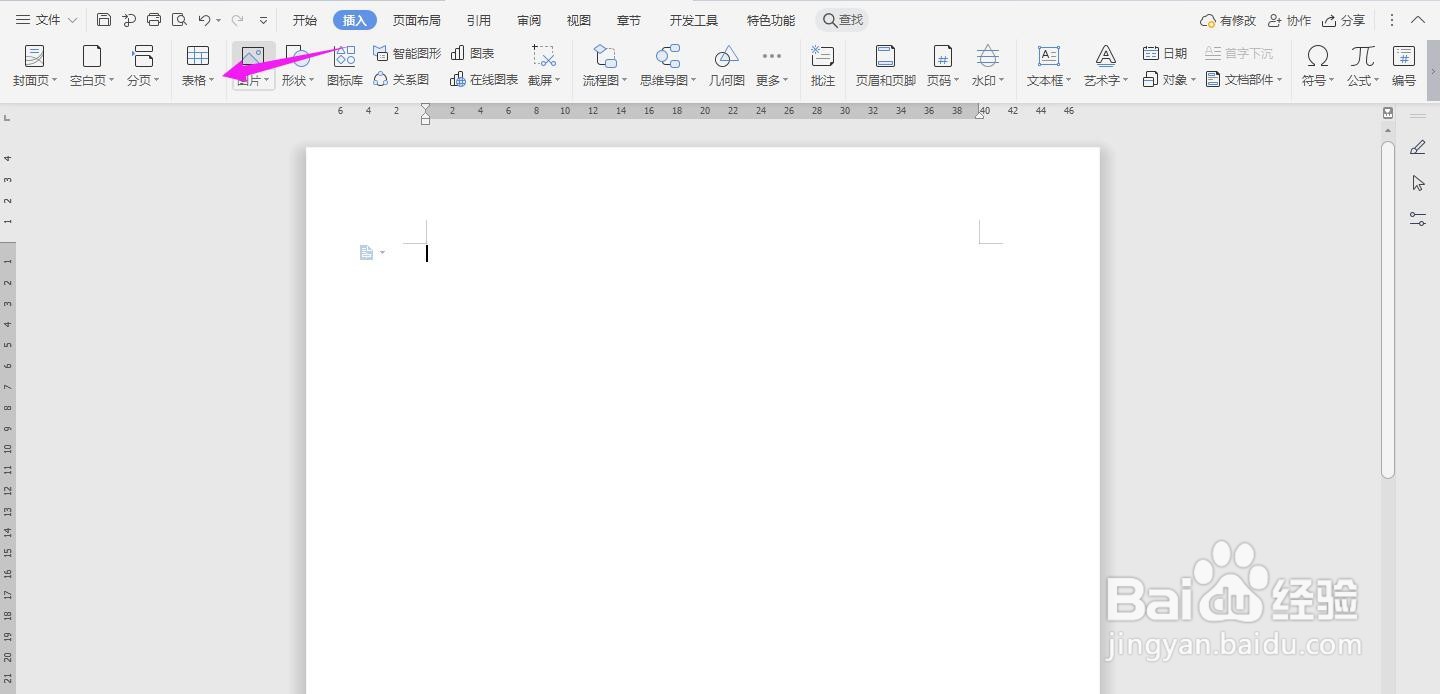Insert a 空白页 blank page

92,66
